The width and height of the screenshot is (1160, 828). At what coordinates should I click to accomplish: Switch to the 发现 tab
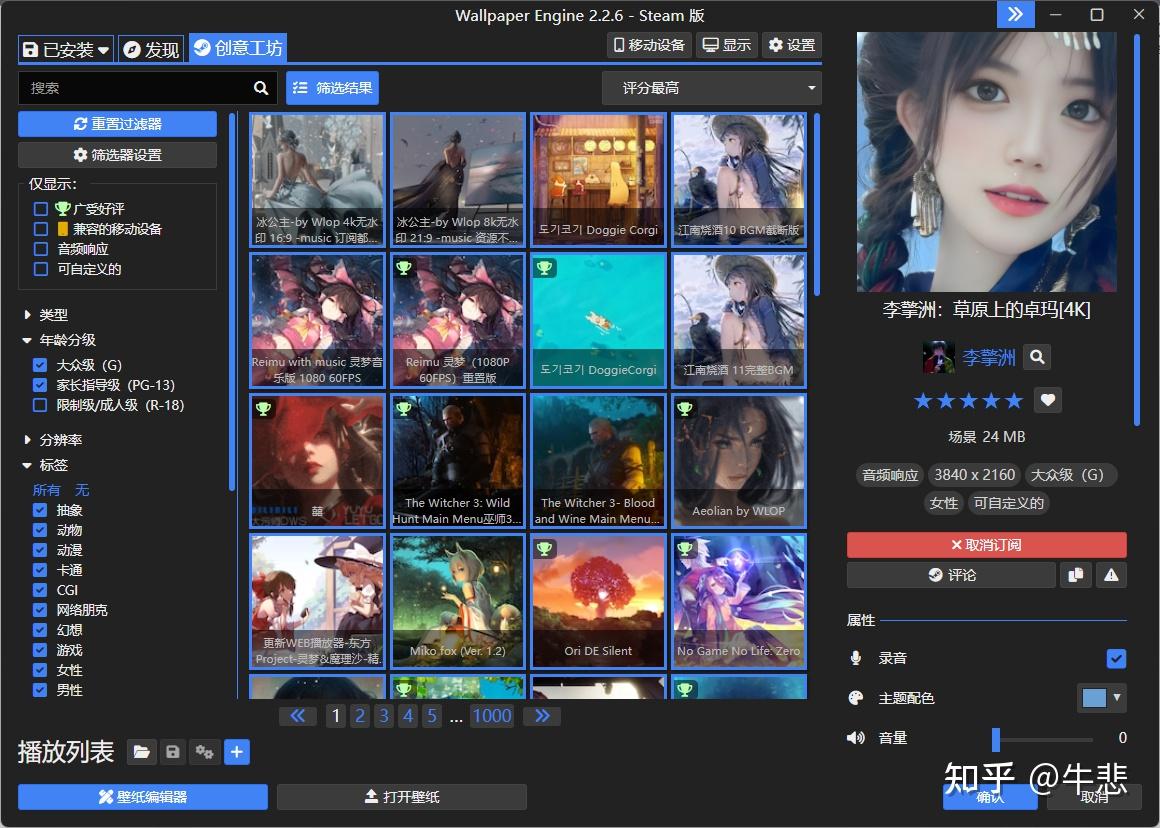tap(152, 50)
